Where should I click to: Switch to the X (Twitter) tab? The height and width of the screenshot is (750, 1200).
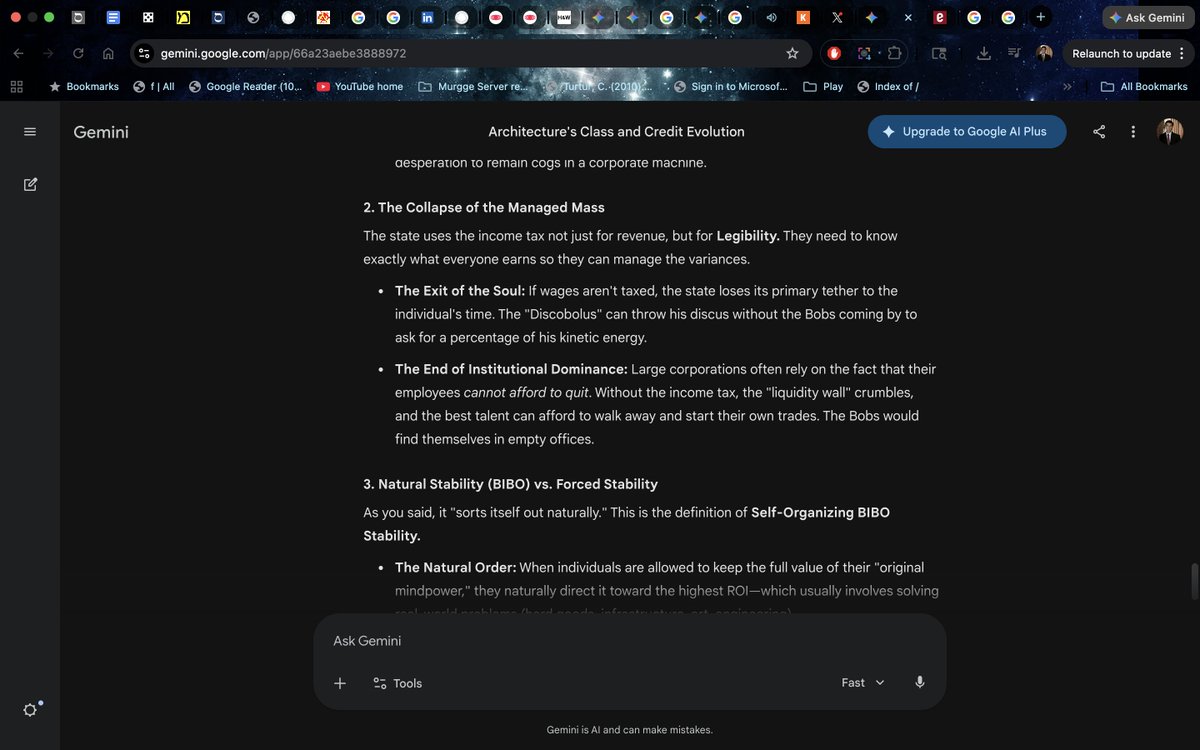[x=837, y=17]
